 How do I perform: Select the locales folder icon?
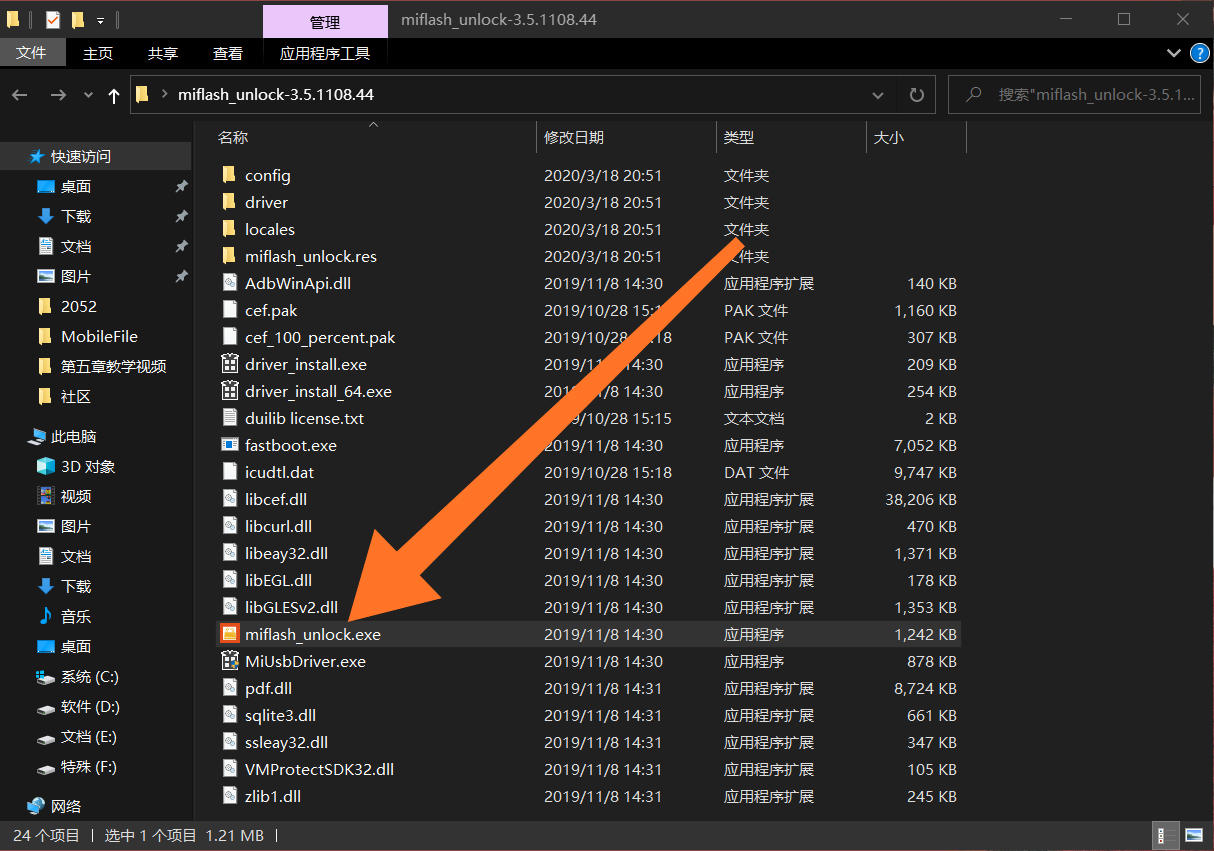229,229
